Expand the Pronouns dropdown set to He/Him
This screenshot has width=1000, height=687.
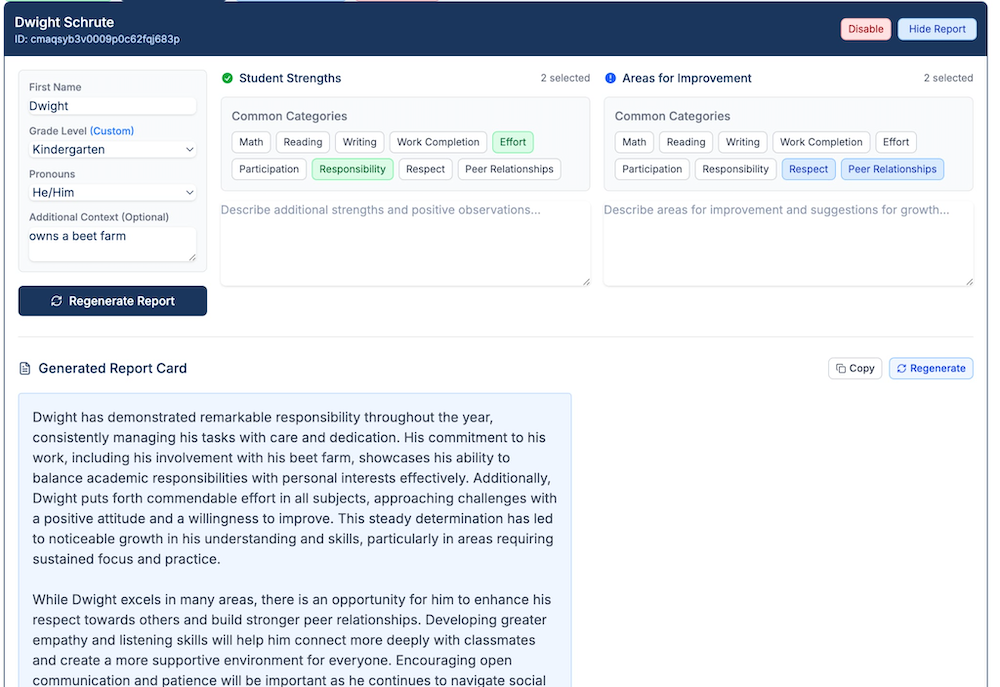click(112, 193)
